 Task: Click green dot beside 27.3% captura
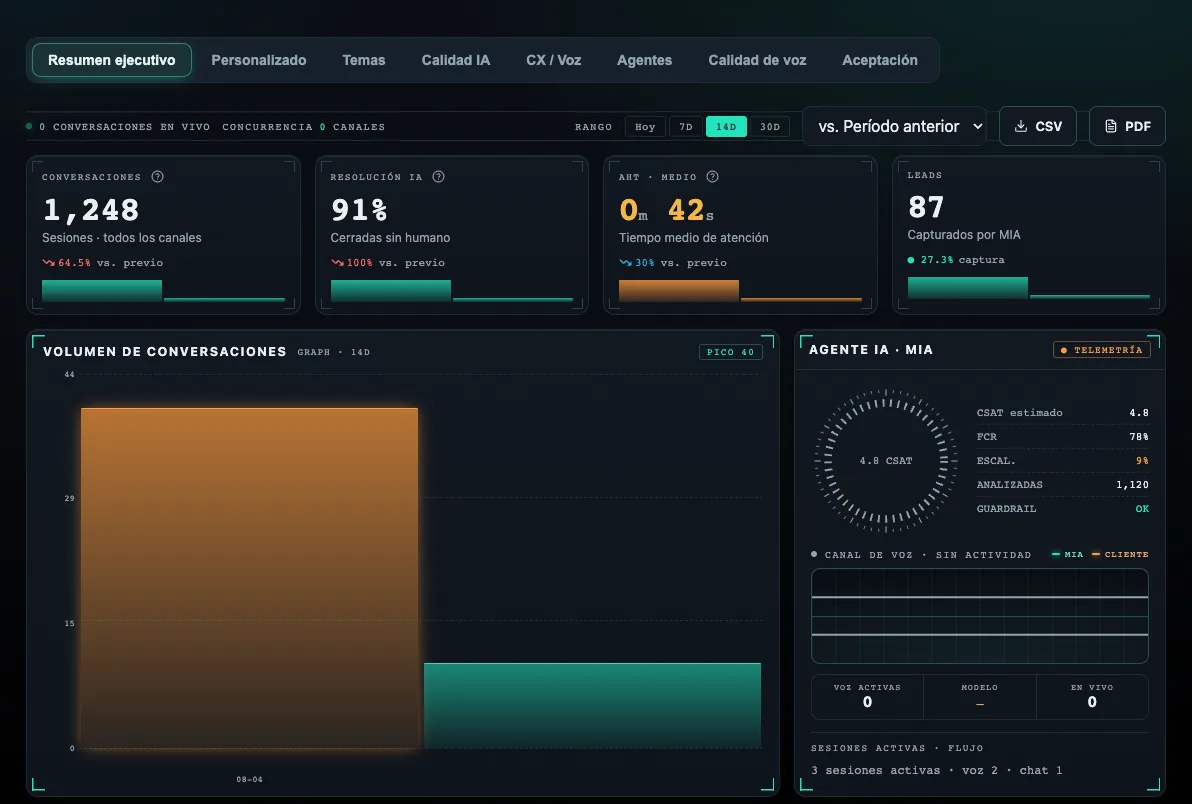[x=911, y=260]
